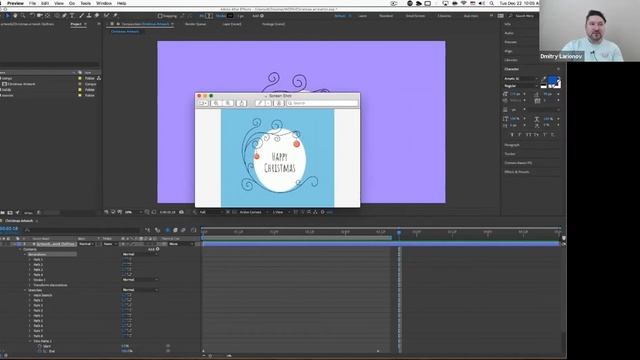640x360 pixels.
Task: Click share button in Screen Shot window
Action: (x=242, y=103)
